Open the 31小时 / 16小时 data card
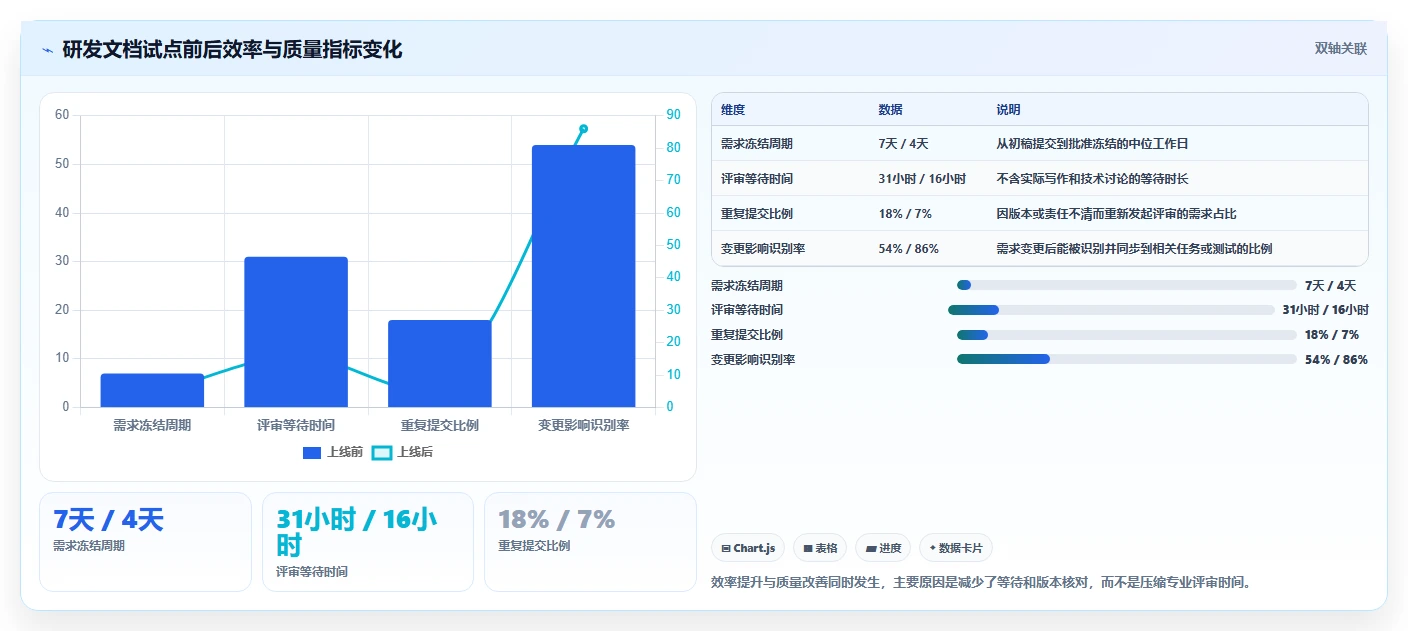Image resolution: width=1408 pixels, height=631 pixels. click(368, 542)
